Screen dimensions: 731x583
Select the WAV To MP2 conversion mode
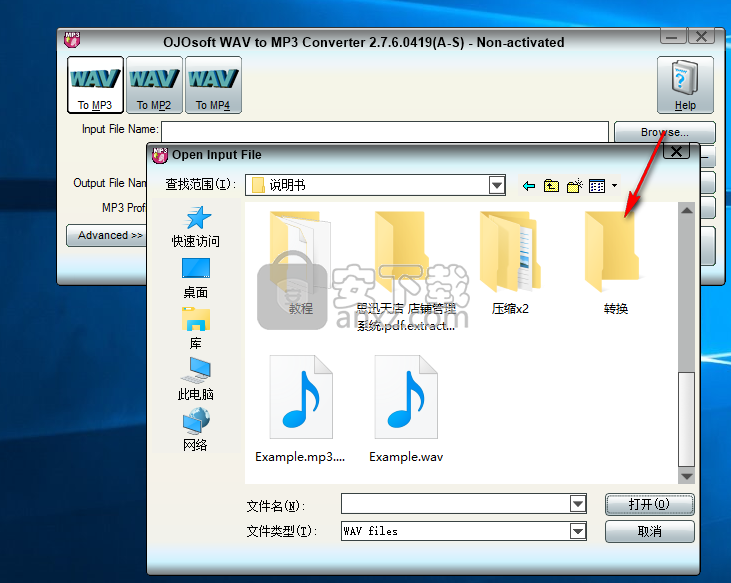coord(154,85)
